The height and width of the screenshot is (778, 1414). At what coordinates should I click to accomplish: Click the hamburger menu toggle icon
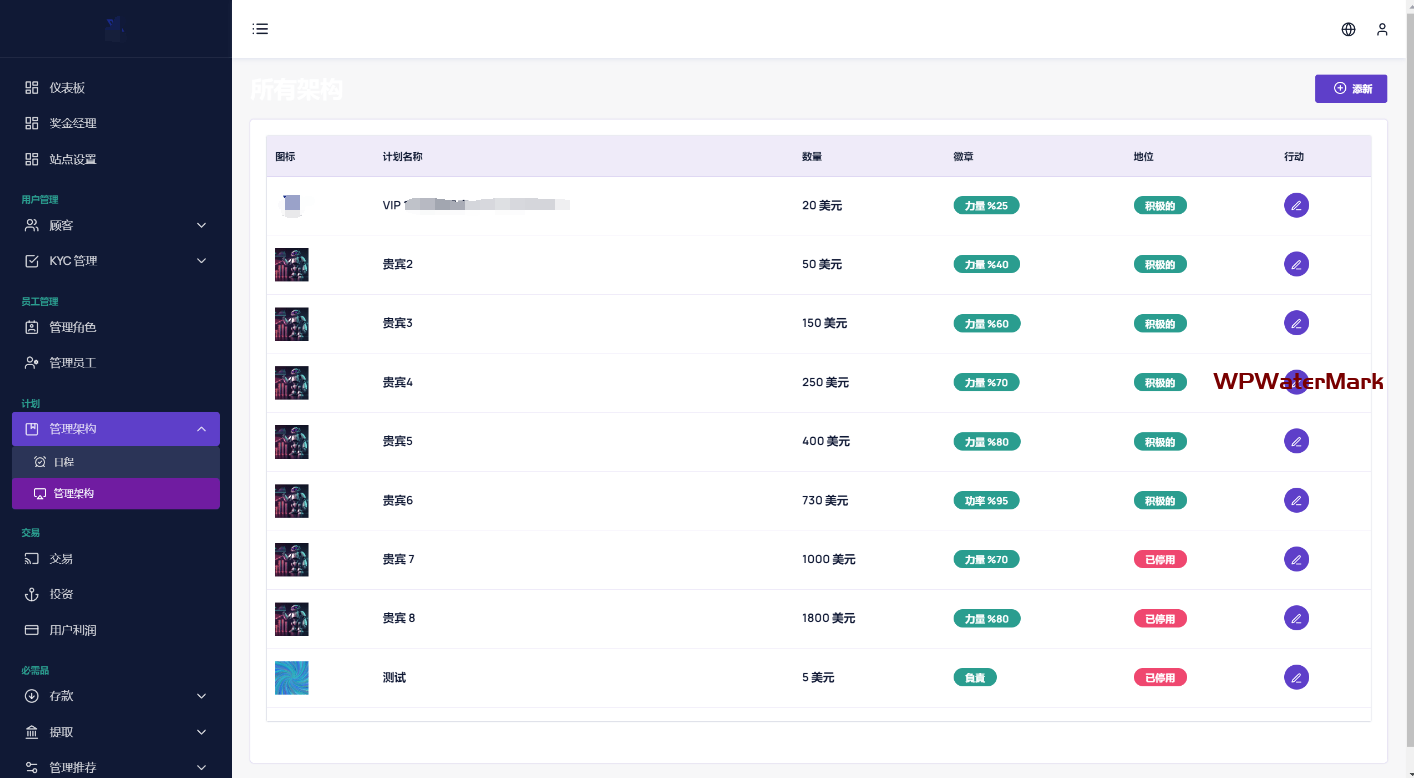click(x=260, y=29)
